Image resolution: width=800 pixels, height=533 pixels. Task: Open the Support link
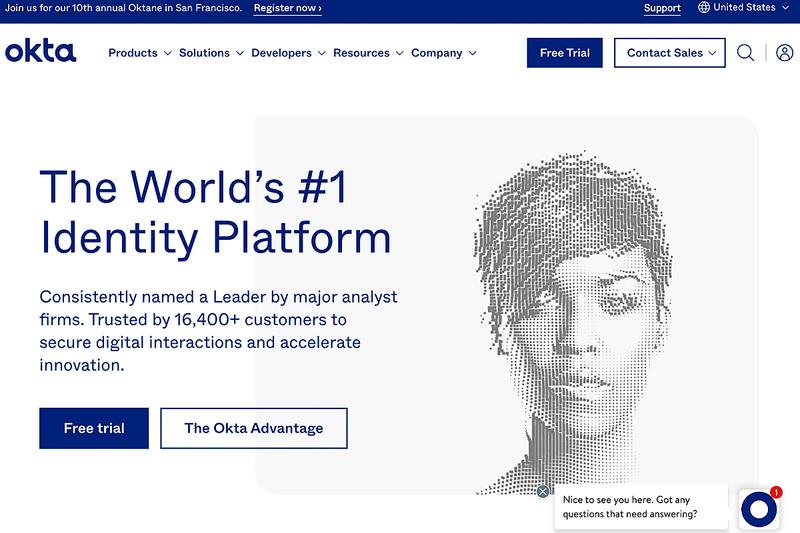pos(662,8)
